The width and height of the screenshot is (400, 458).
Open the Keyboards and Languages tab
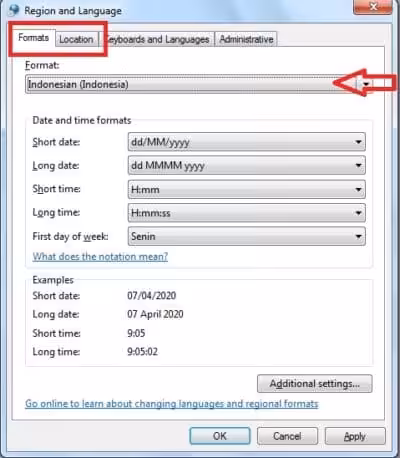click(157, 39)
